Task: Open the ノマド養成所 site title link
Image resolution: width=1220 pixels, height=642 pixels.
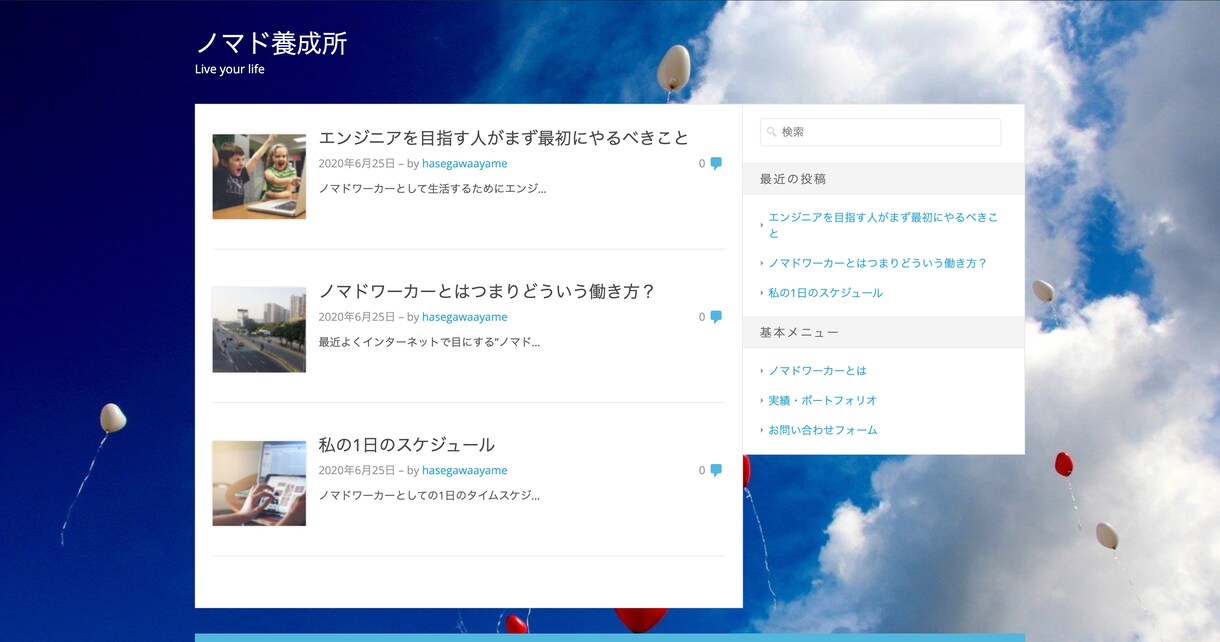Action: (x=271, y=43)
